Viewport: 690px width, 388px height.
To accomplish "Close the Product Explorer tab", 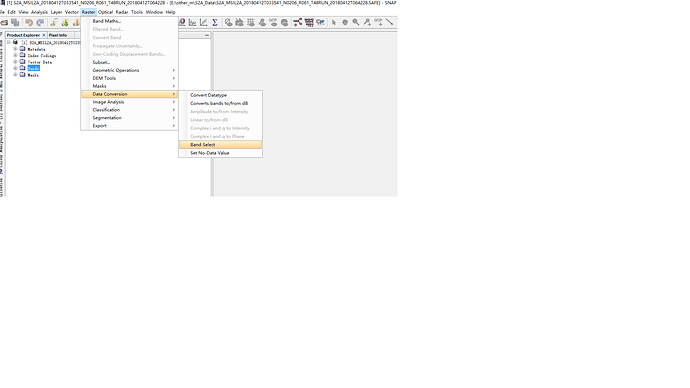I will (x=44, y=35).
